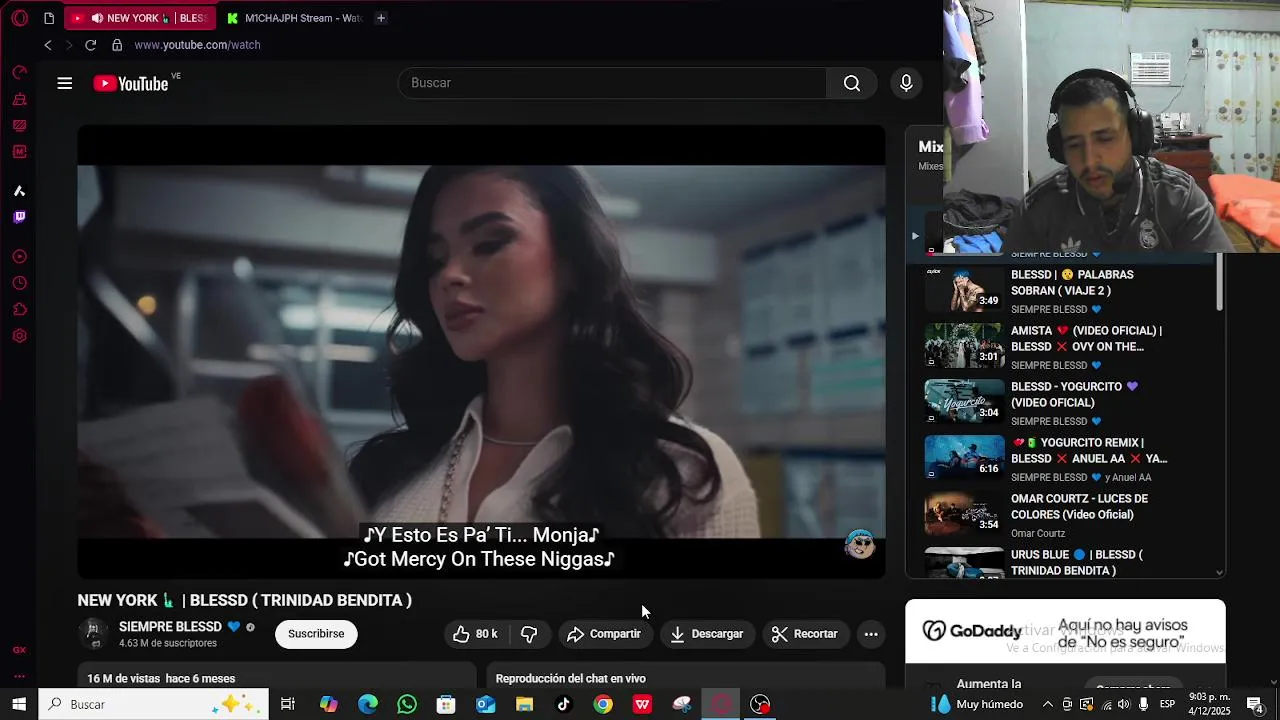
Task: Open the tab islands page icon
Action: [49, 18]
